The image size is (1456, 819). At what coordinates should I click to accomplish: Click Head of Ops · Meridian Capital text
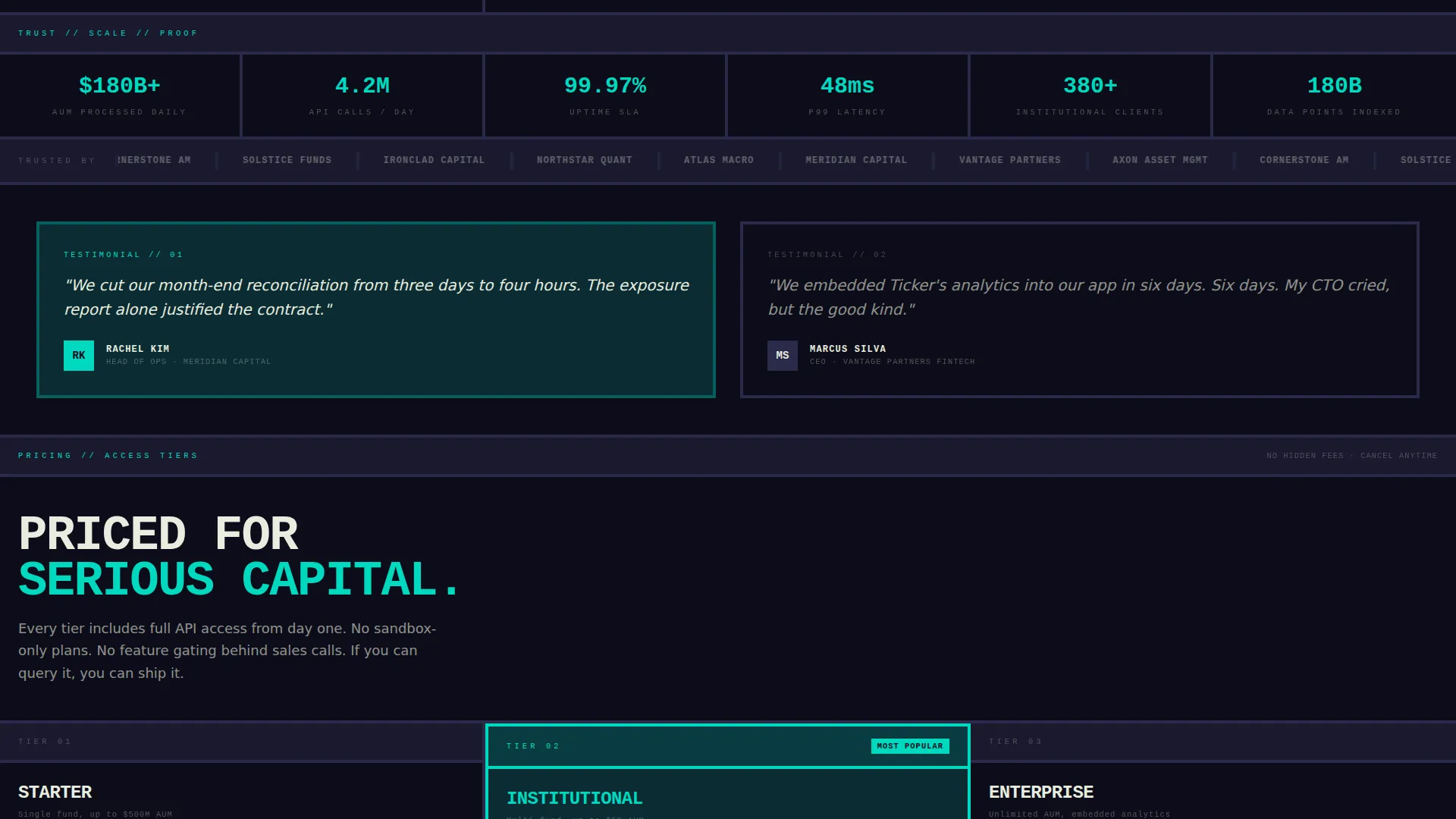pyautogui.click(x=189, y=362)
